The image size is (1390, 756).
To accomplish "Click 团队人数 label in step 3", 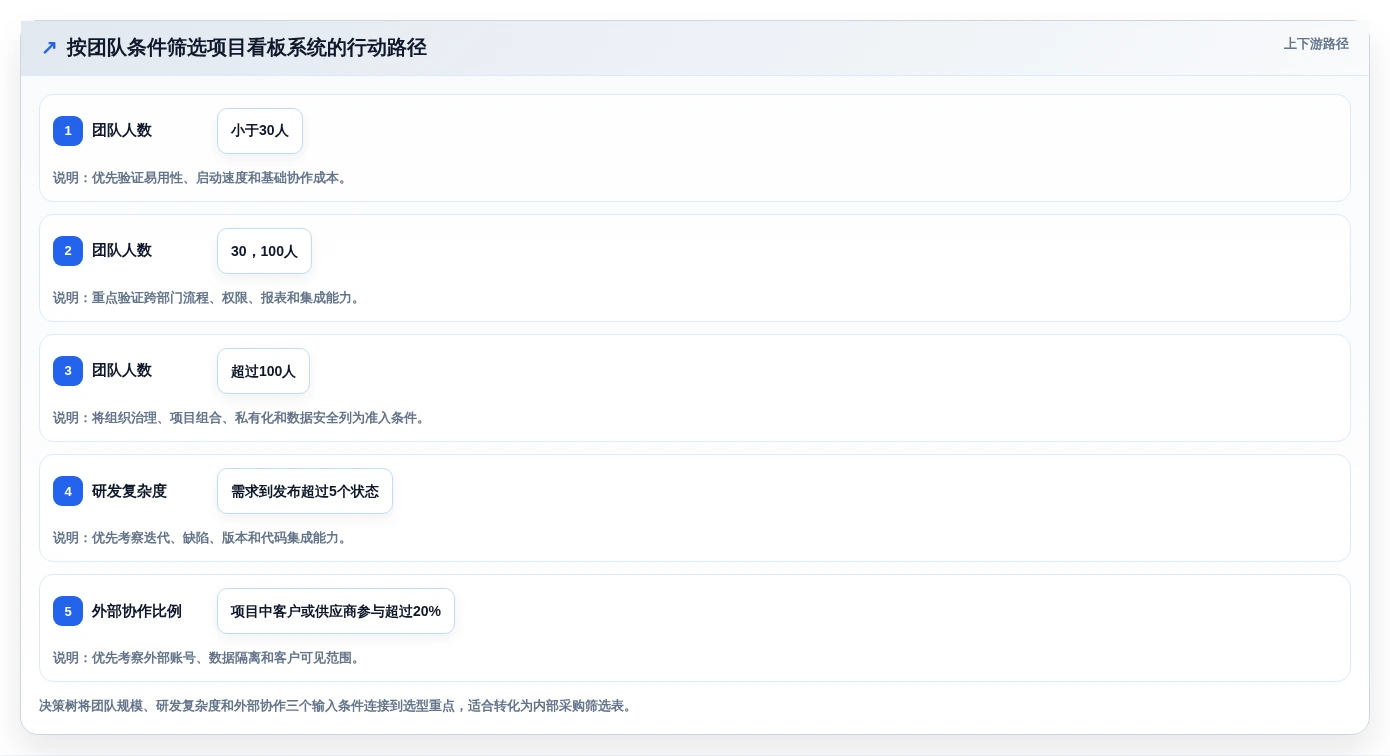I will 122,371.
